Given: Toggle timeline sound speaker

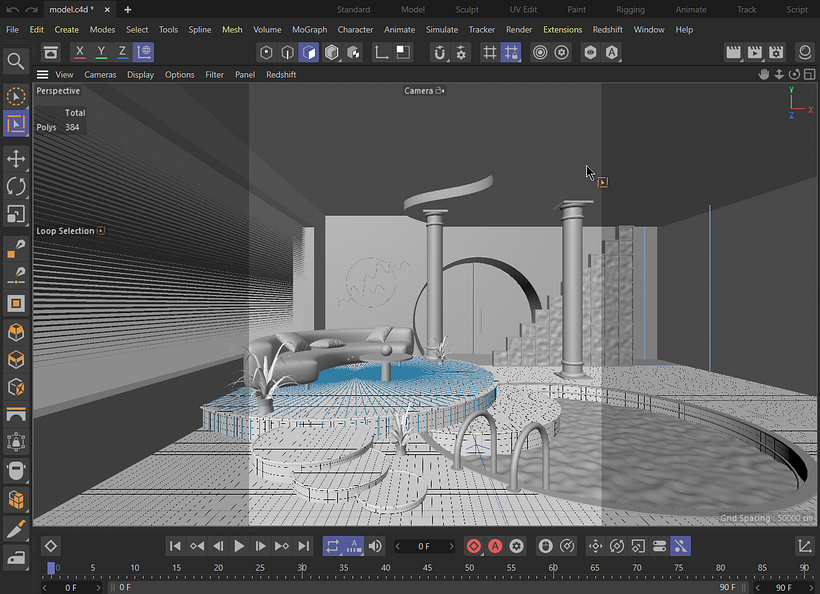Looking at the screenshot, I should click(375, 546).
